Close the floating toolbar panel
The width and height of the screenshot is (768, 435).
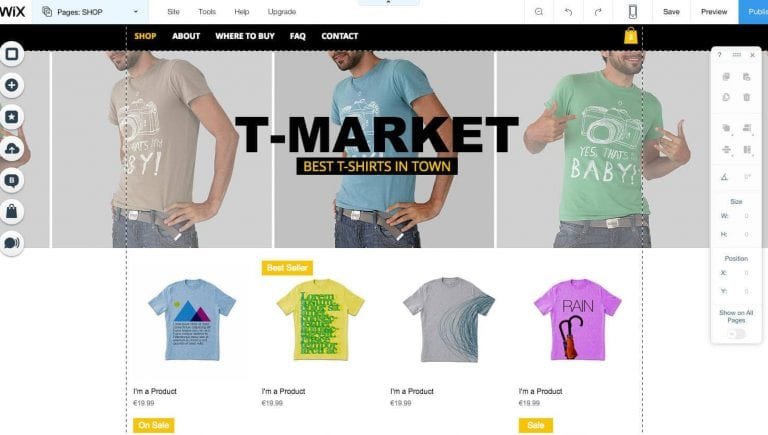coord(752,55)
